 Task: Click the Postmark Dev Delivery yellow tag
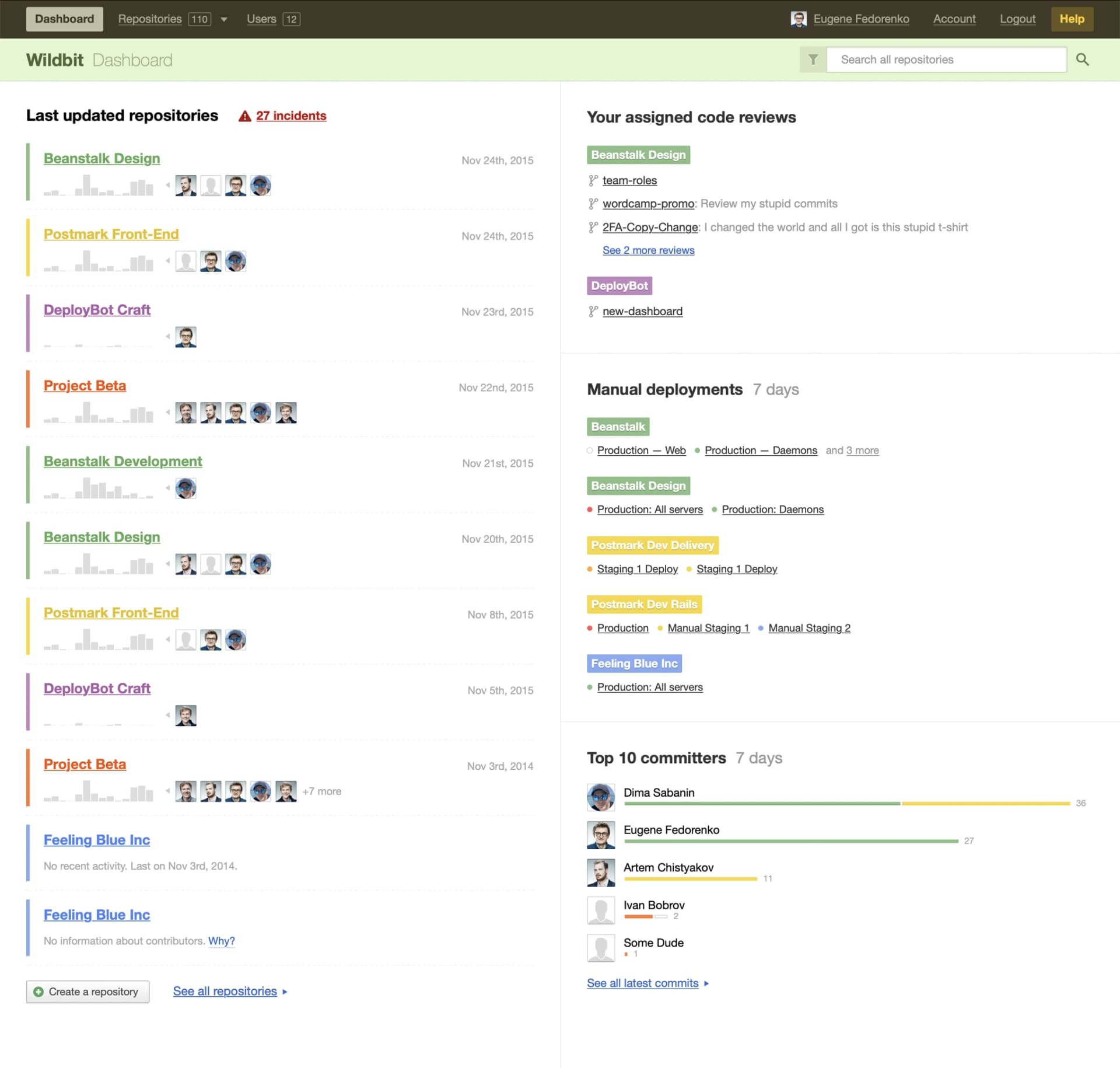653,546
